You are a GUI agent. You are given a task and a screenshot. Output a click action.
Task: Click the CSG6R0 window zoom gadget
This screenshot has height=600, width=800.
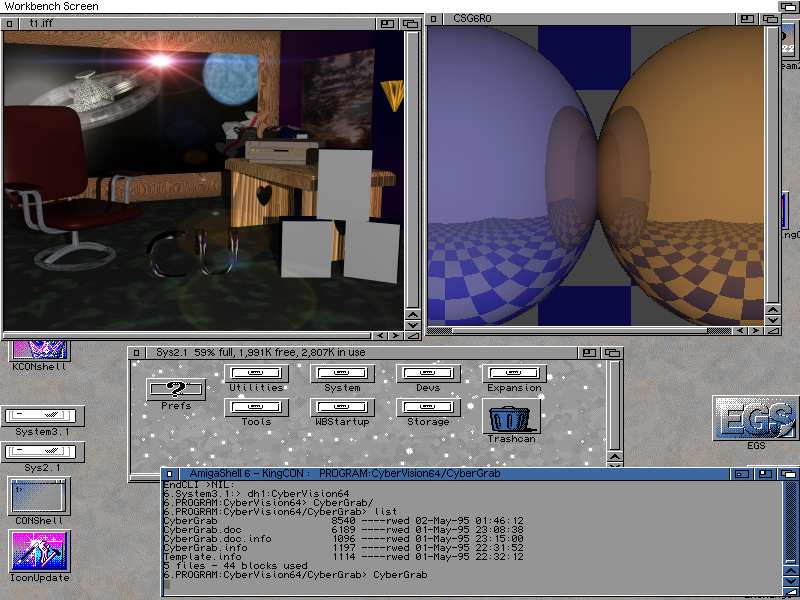coord(747,19)
